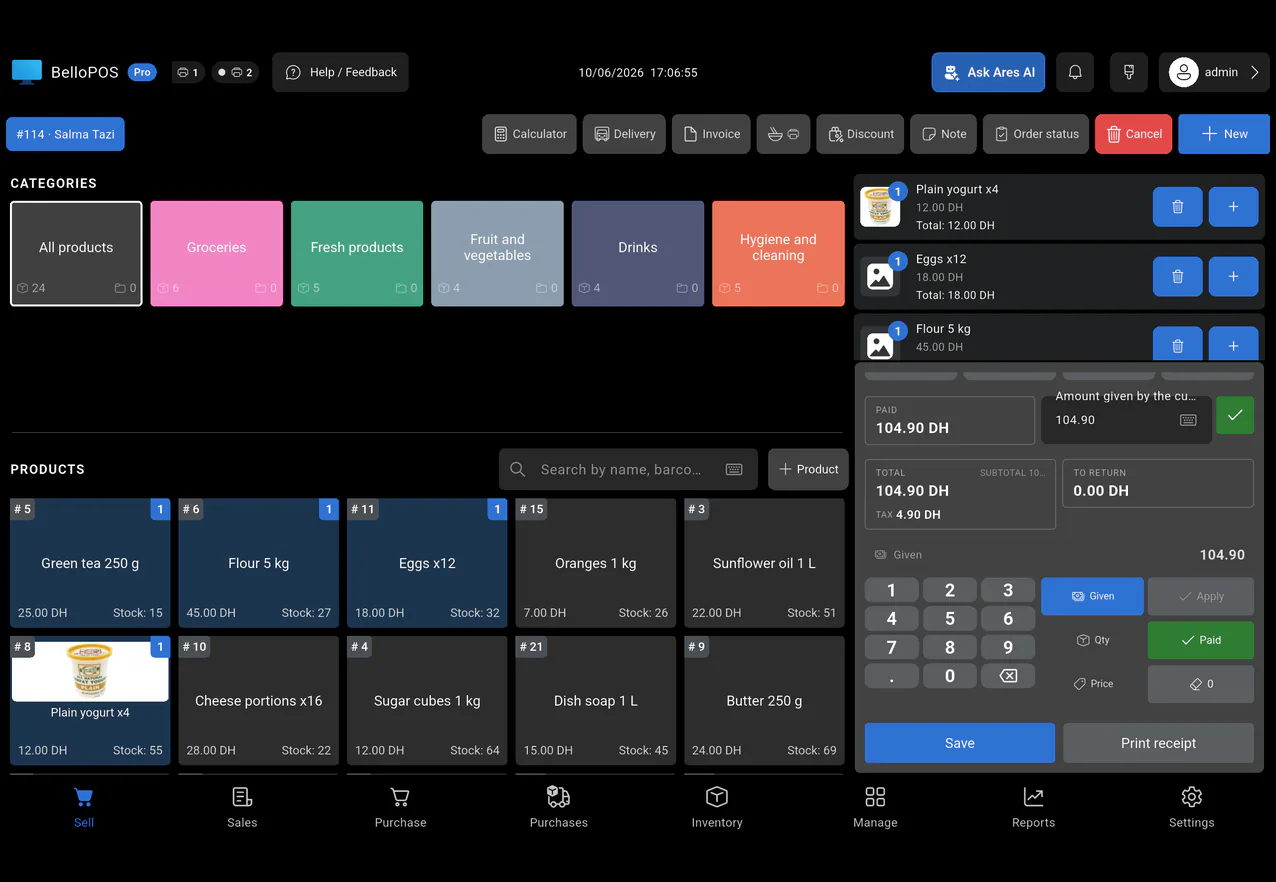Screen dimensions: 1276x882
Task: Switch keypad mode to Price
Action: pyautogui.click(x=1091, y=684)
